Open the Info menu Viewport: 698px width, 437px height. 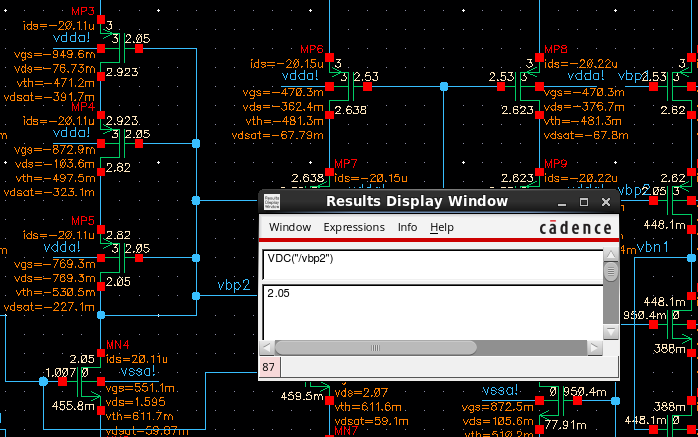[x=407, y=227]
